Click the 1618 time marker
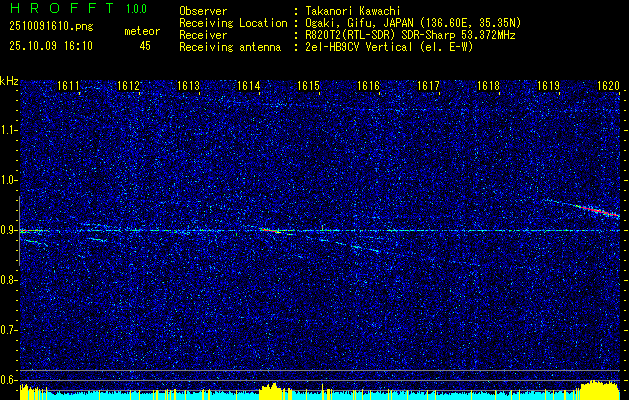This screenshot has width=629, height=400. pyautogui.click(x=488, y=86)
